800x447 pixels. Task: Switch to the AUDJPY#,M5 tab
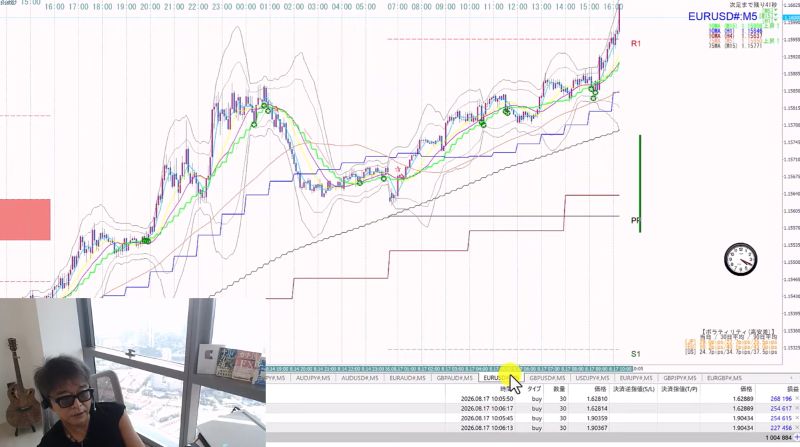coord(313,378)
